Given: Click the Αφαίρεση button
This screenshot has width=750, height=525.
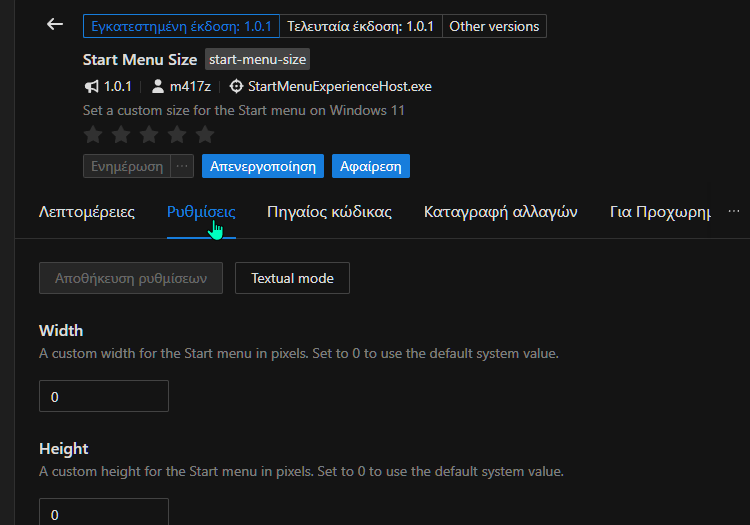Looking at the screenshot, I should [370, 166].
